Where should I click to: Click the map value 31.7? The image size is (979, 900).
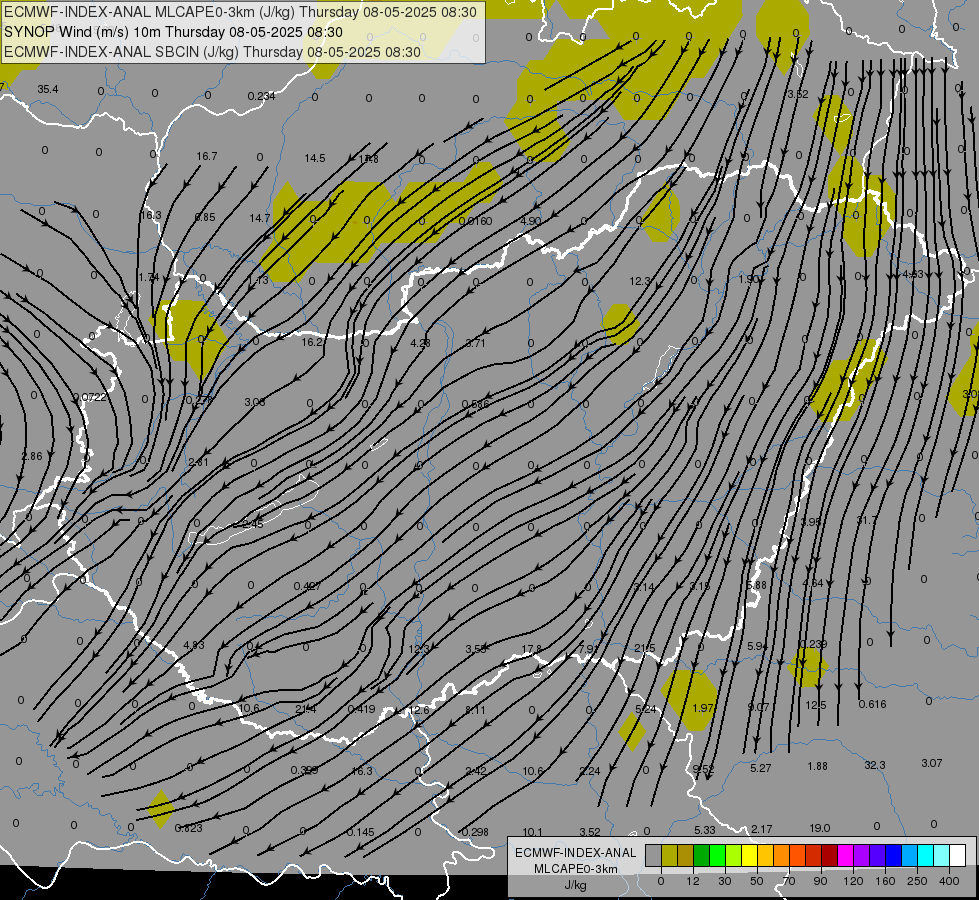pyautogui.click(x=867, y=520)
